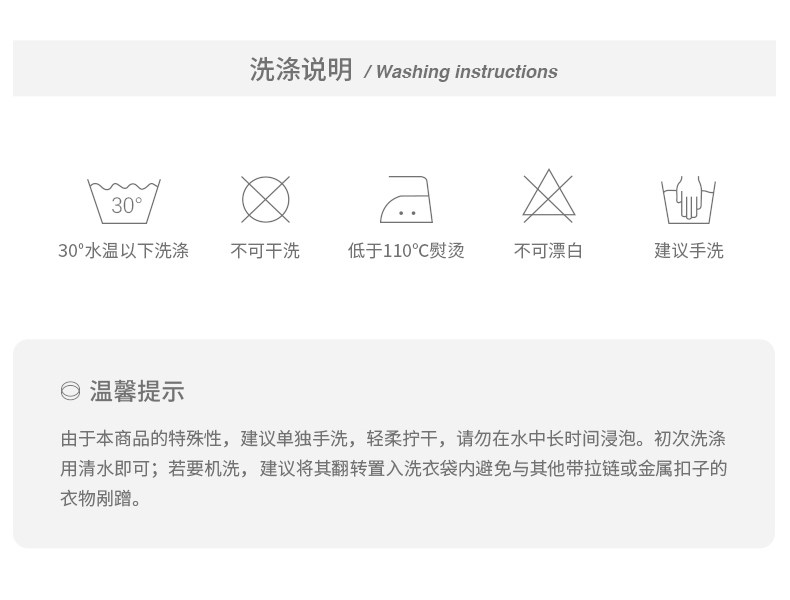Click the 温馨提示 heading

pos(137,391)
